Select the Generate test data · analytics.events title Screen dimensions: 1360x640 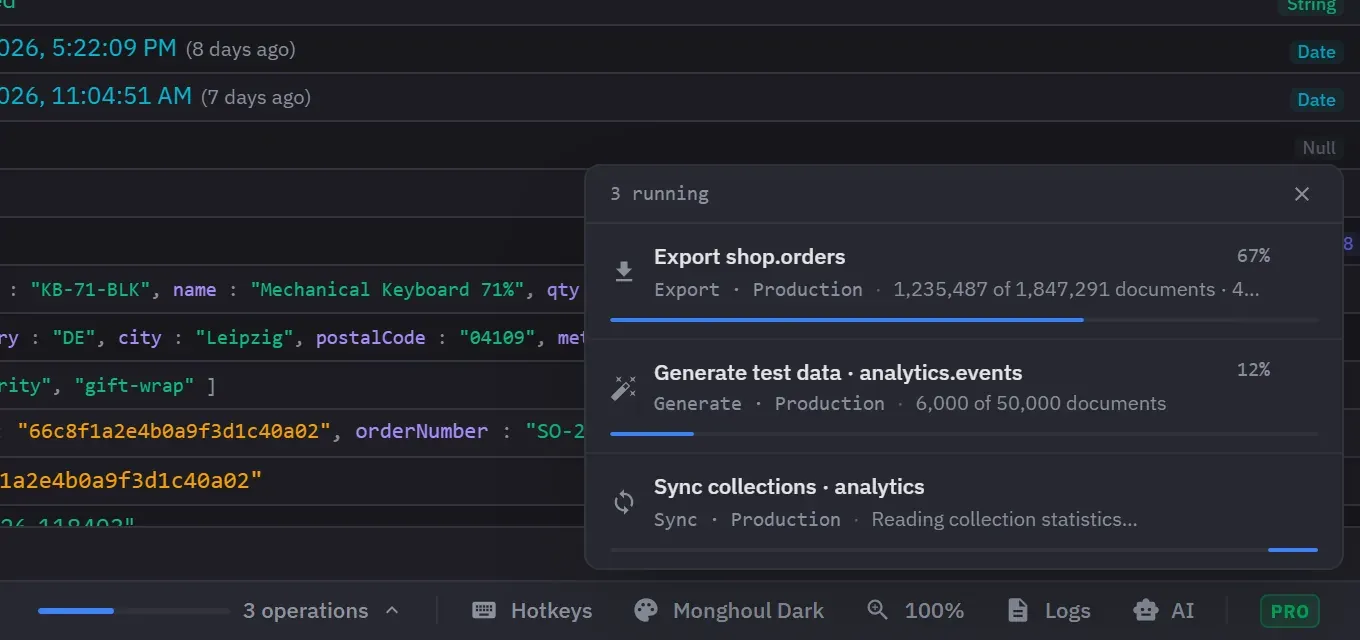click(838, 373)
